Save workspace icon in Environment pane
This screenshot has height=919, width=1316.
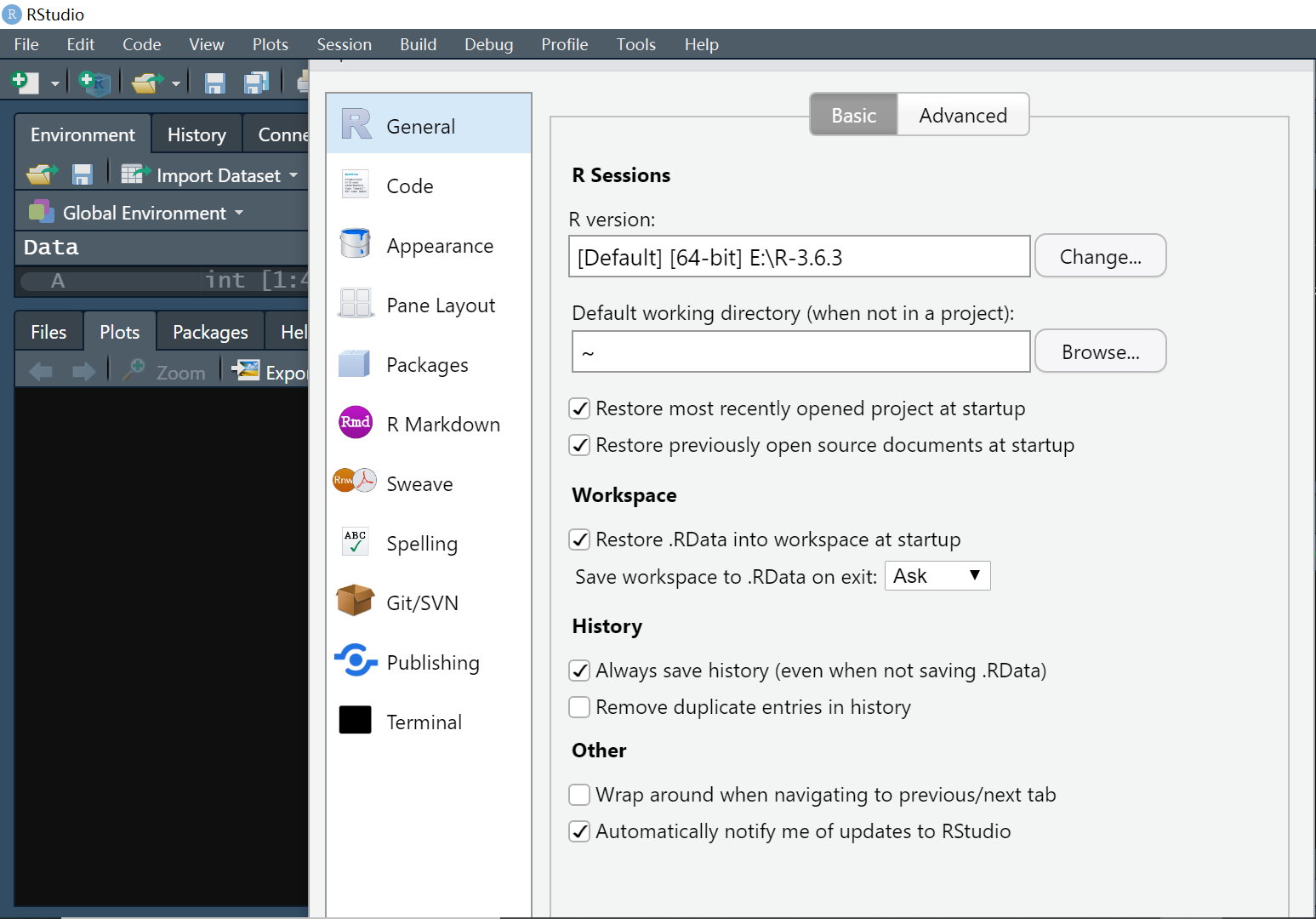pyautogui.click(x=82, y=174)
